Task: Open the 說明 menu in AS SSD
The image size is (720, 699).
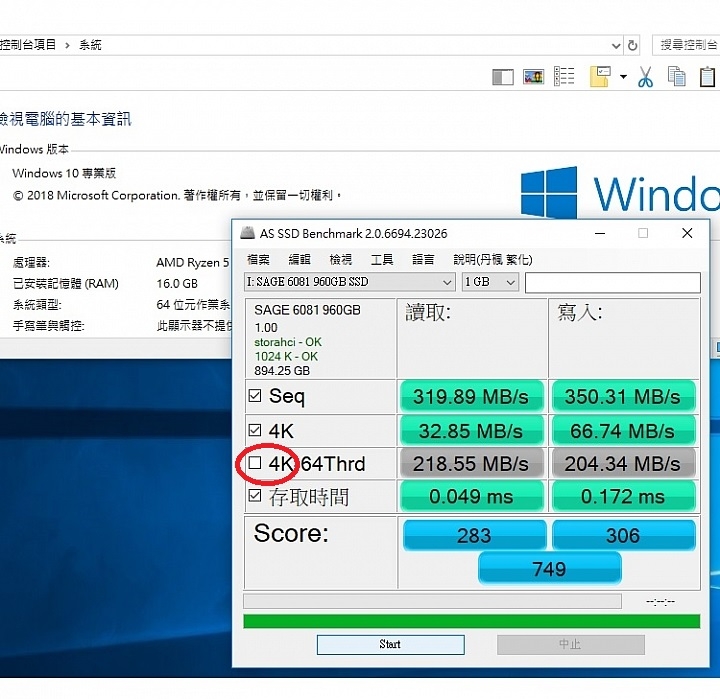Action: 493,259
